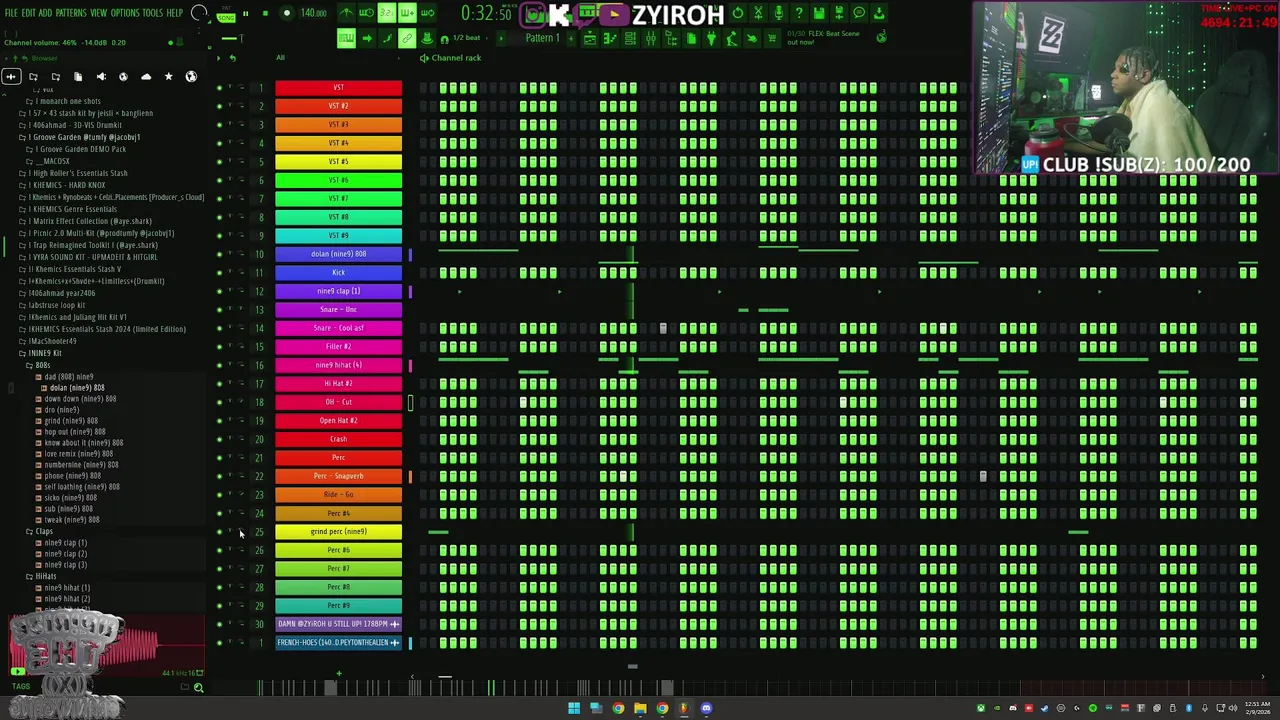Toggle the metronome icon
The height and width of the screenshot is (720, 1280).
tap(346, 13)
